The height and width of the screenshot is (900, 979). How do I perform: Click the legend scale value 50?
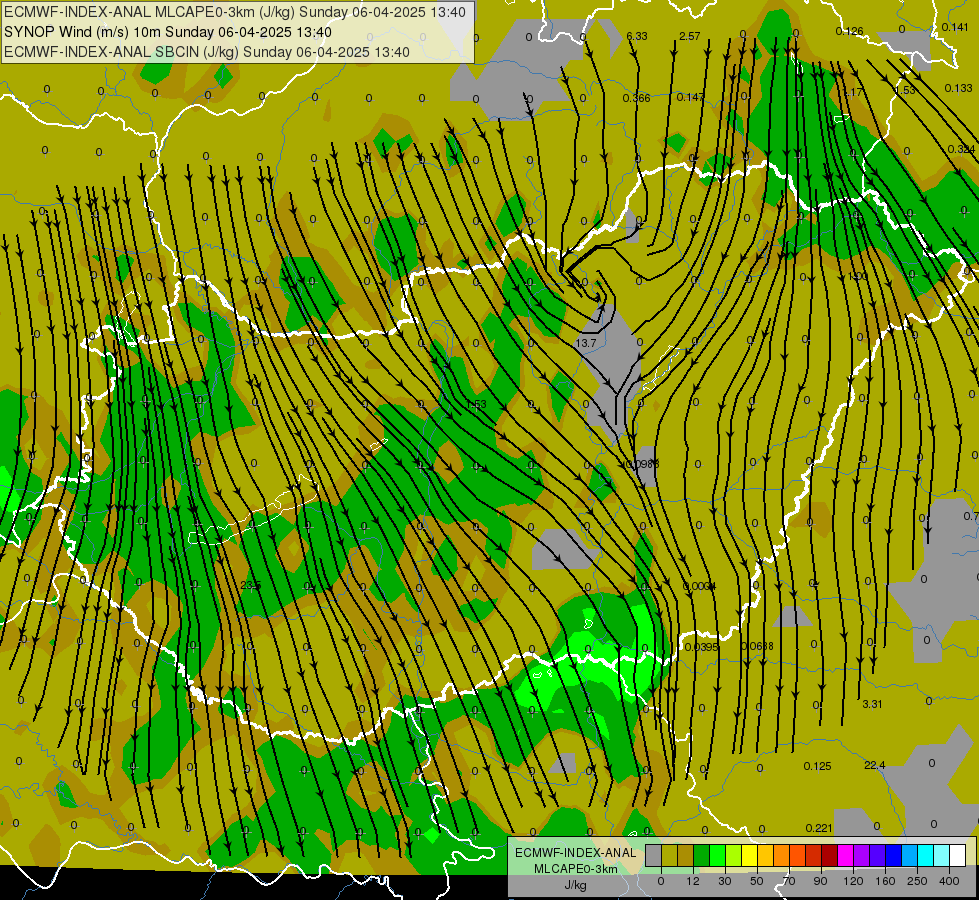tap(757, 881)
